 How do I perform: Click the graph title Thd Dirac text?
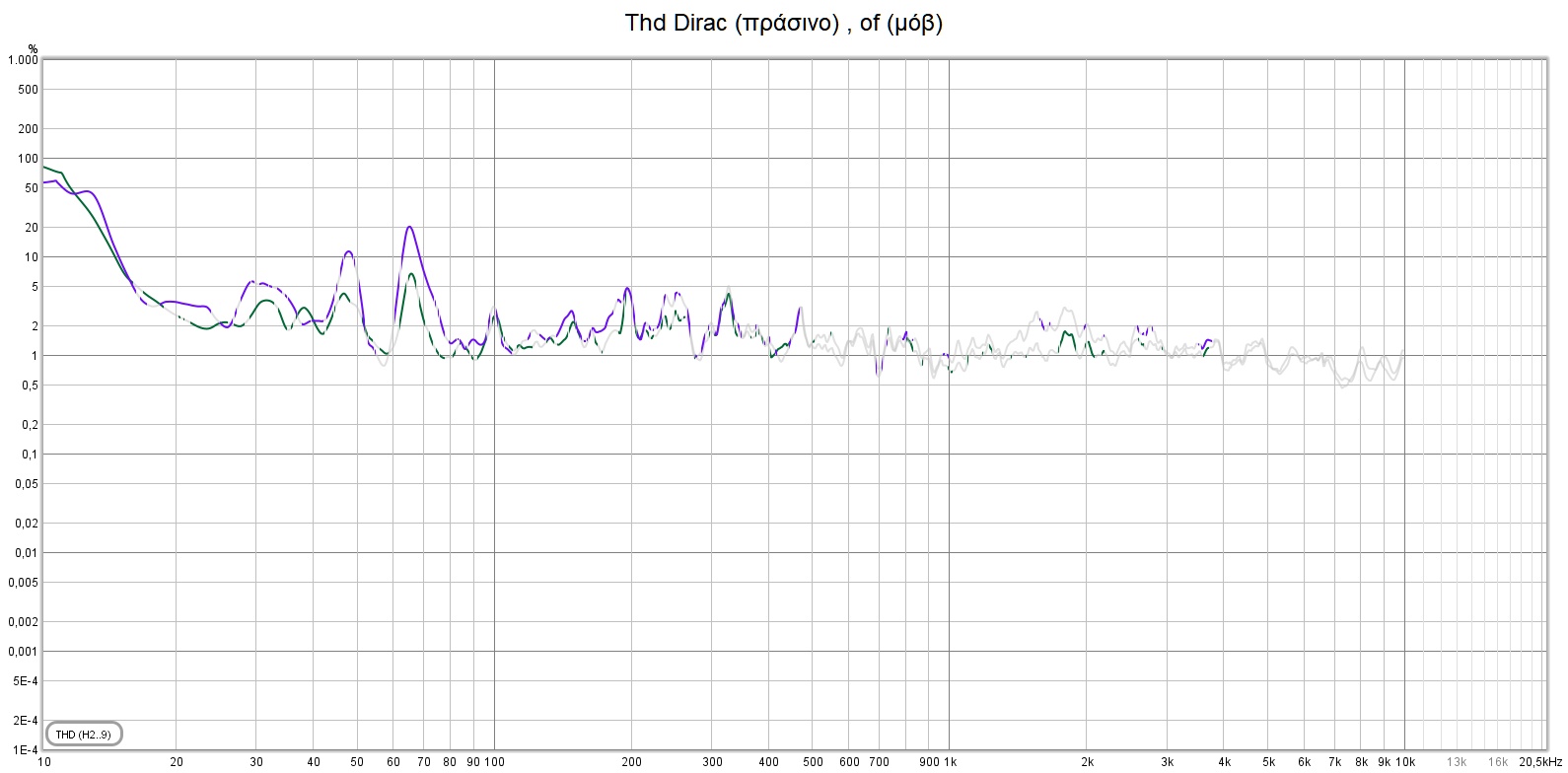tap(783, 23)
